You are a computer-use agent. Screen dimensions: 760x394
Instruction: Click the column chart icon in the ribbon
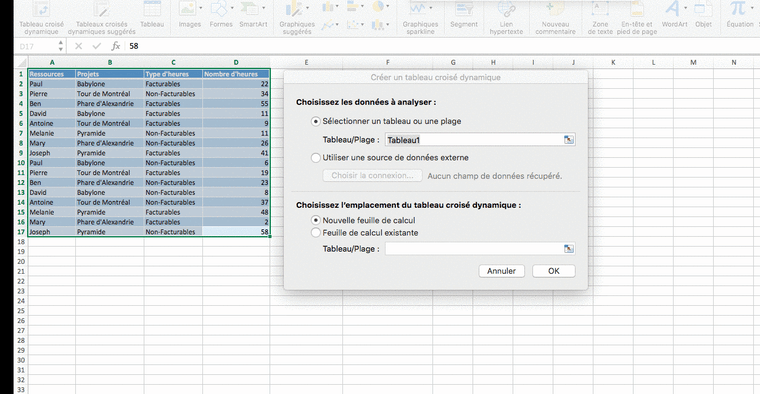click(328, 6)
